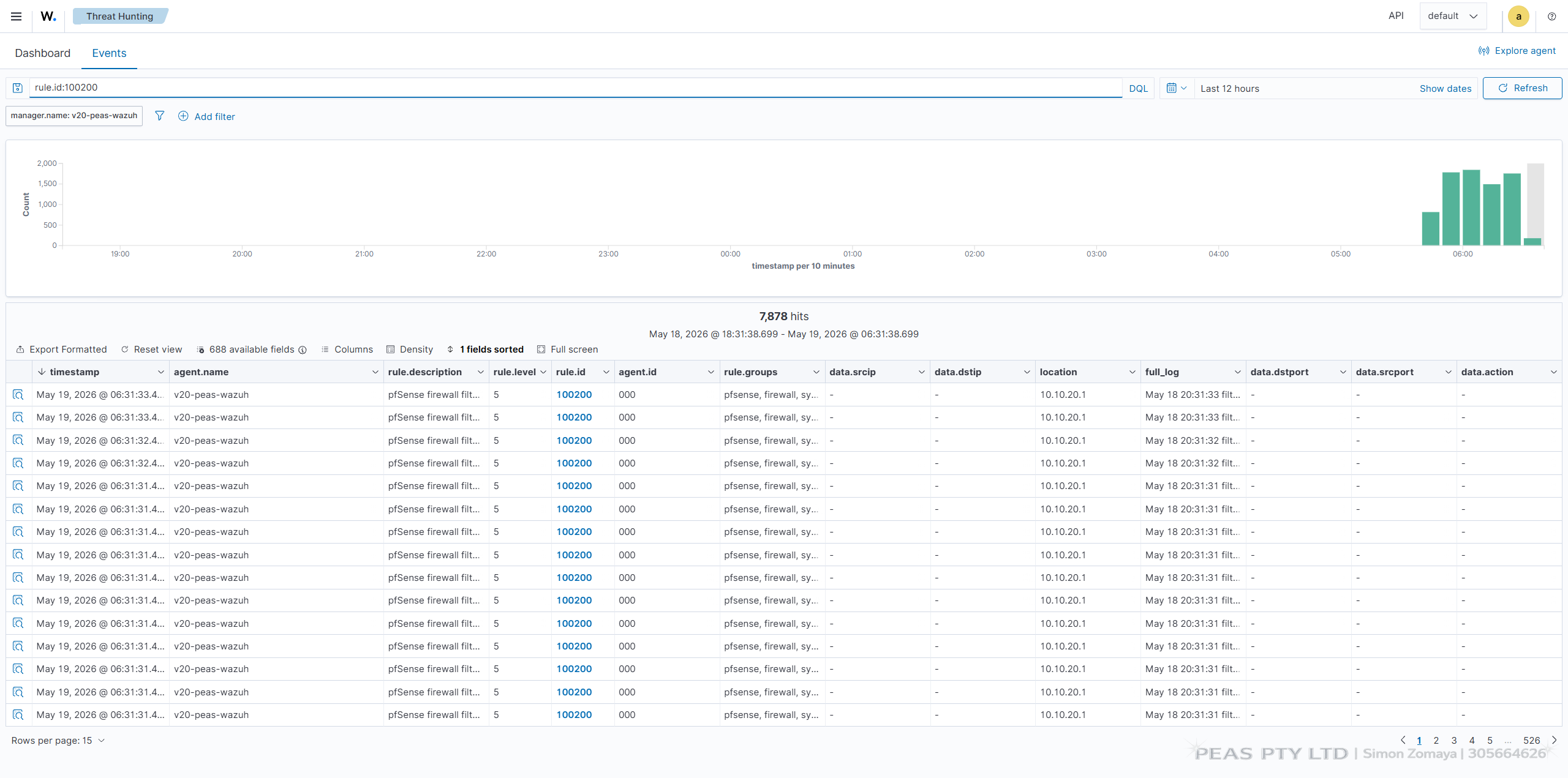Open the filter options funnel icon

tap(159, 116)
